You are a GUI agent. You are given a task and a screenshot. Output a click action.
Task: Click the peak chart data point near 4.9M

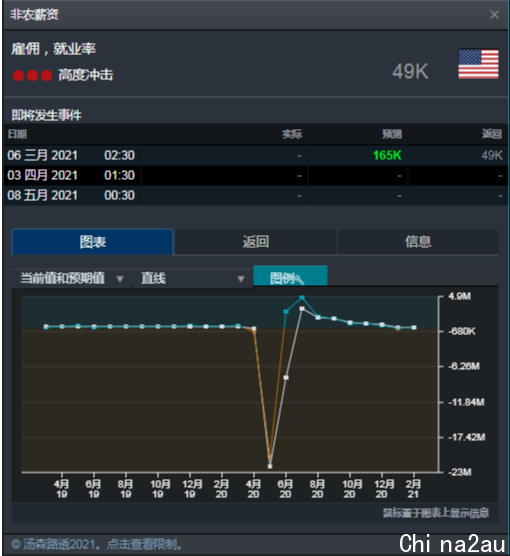click(x=302, y=298)
